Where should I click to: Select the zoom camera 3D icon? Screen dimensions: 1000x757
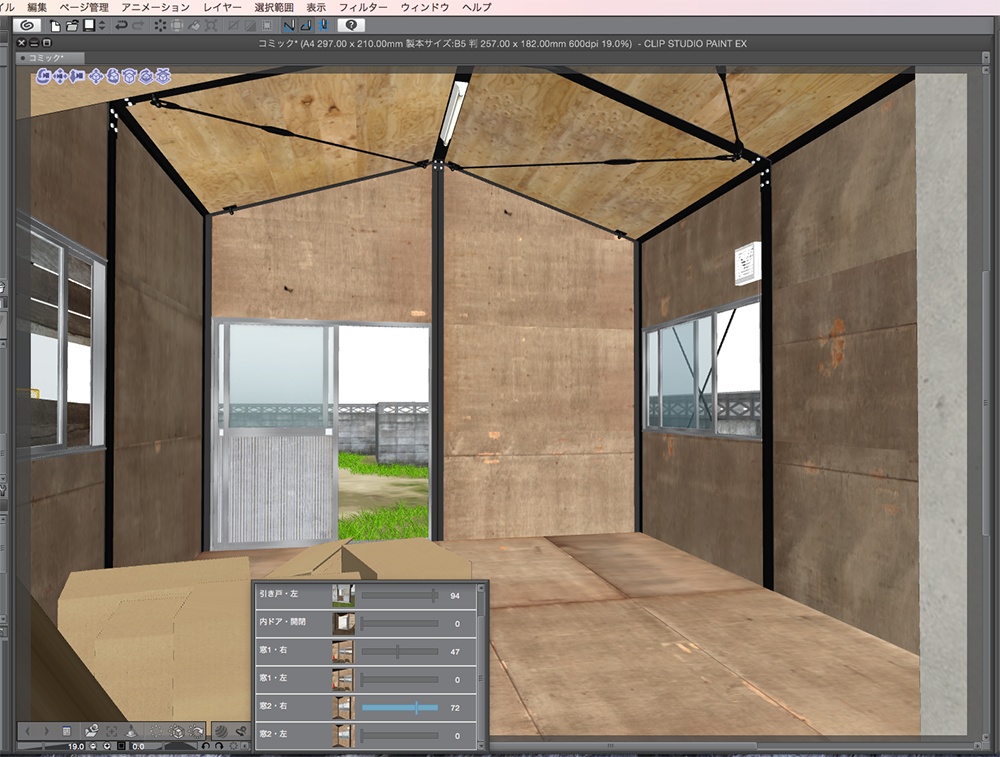click(x=77, y=77)
